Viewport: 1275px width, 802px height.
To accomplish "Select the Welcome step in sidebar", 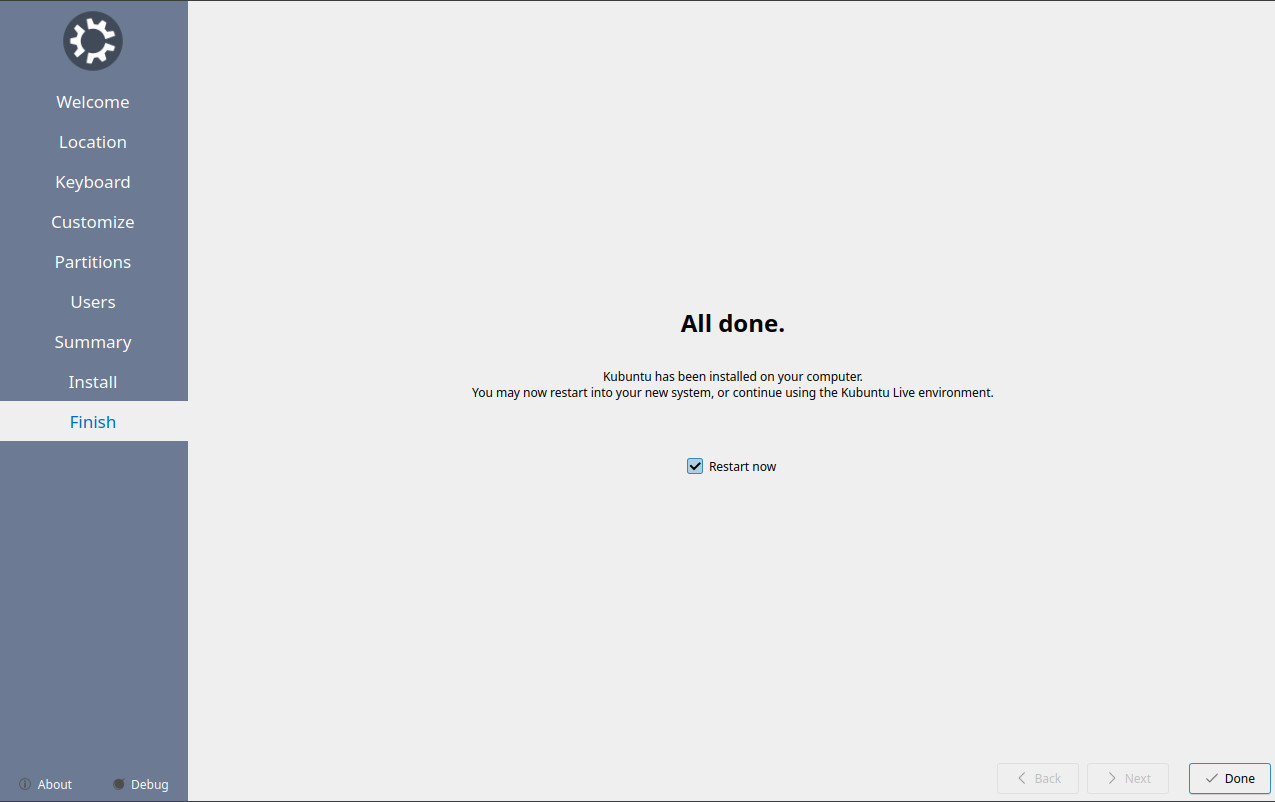I will (x=93, y=102).
